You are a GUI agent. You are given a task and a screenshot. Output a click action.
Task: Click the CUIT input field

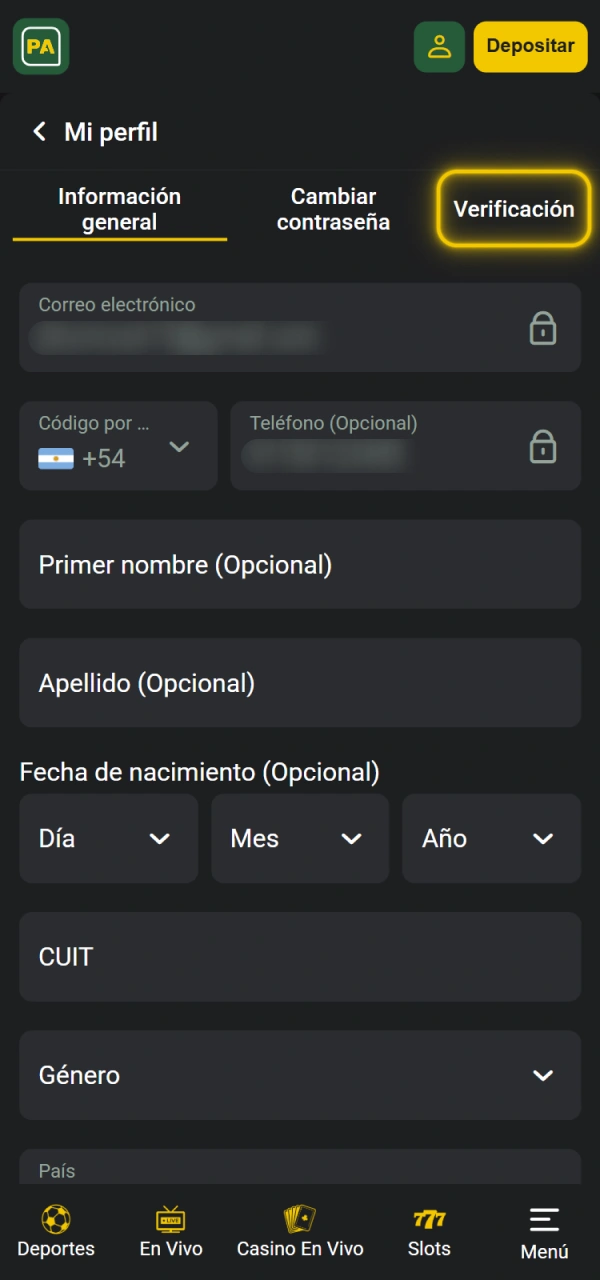[x=300, y=956]
